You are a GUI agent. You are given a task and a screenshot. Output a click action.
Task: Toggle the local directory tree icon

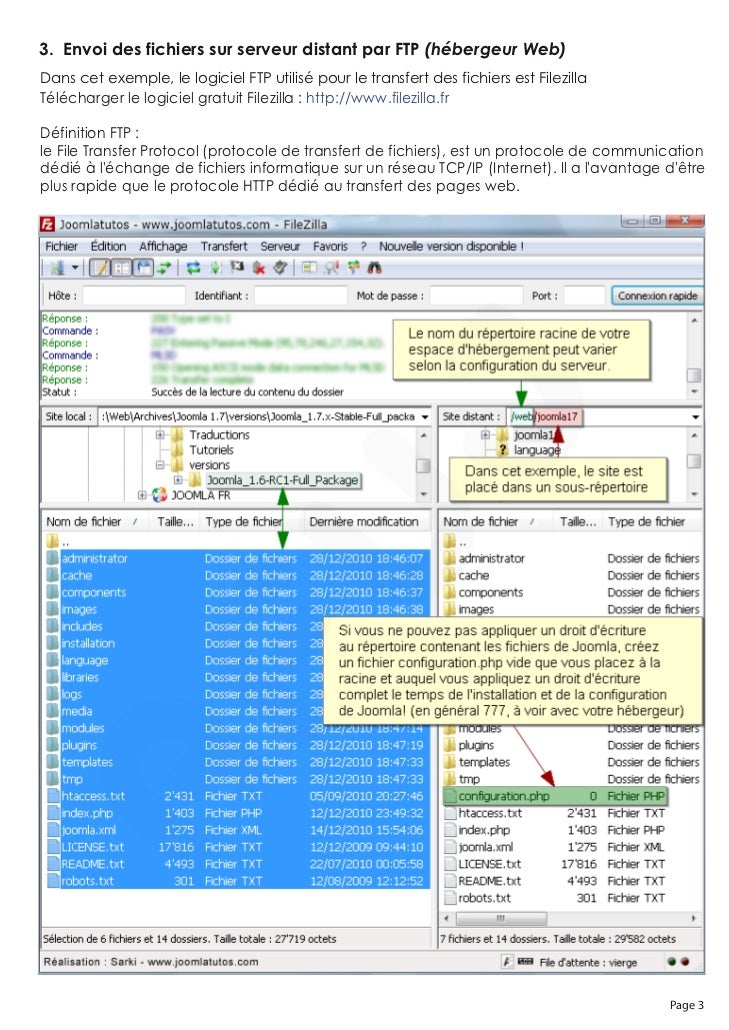click(x=122, y=267)
